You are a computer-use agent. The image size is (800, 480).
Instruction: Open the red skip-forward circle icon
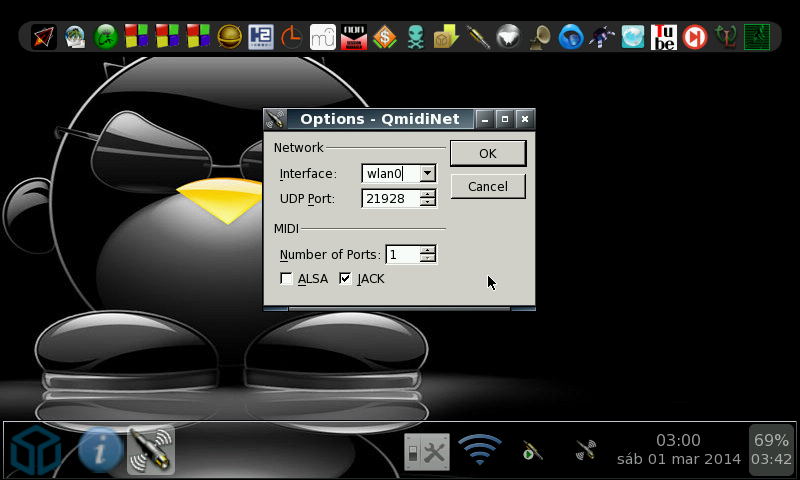695,37
